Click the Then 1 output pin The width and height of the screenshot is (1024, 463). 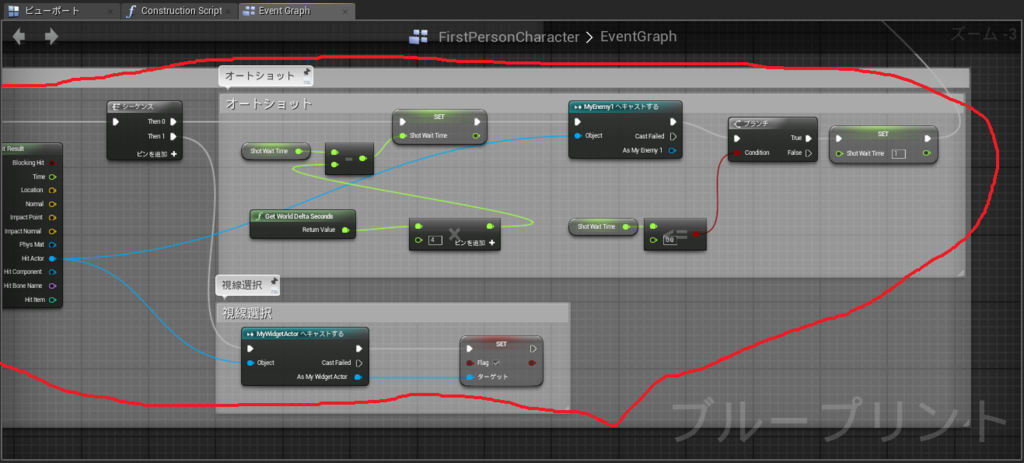(174, 136)
